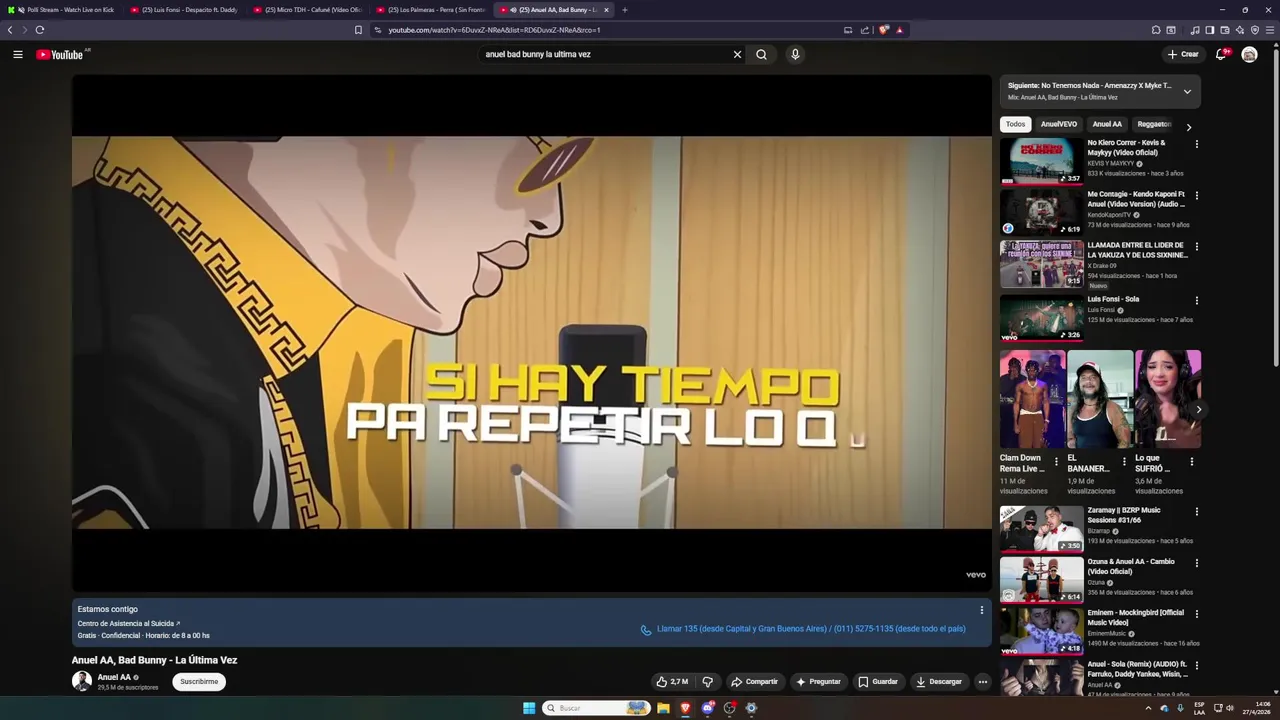
Task: Open options for No Kiero Correr video
Action: [1196, 144]
